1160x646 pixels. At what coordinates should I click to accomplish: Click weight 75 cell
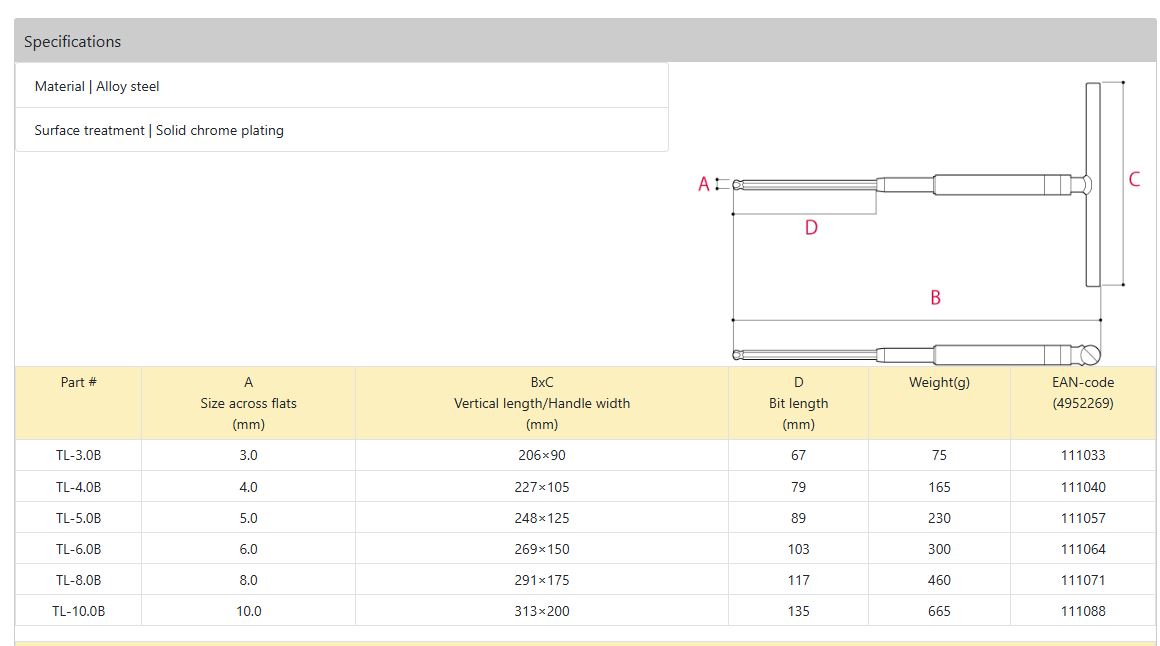pos(939,455)
